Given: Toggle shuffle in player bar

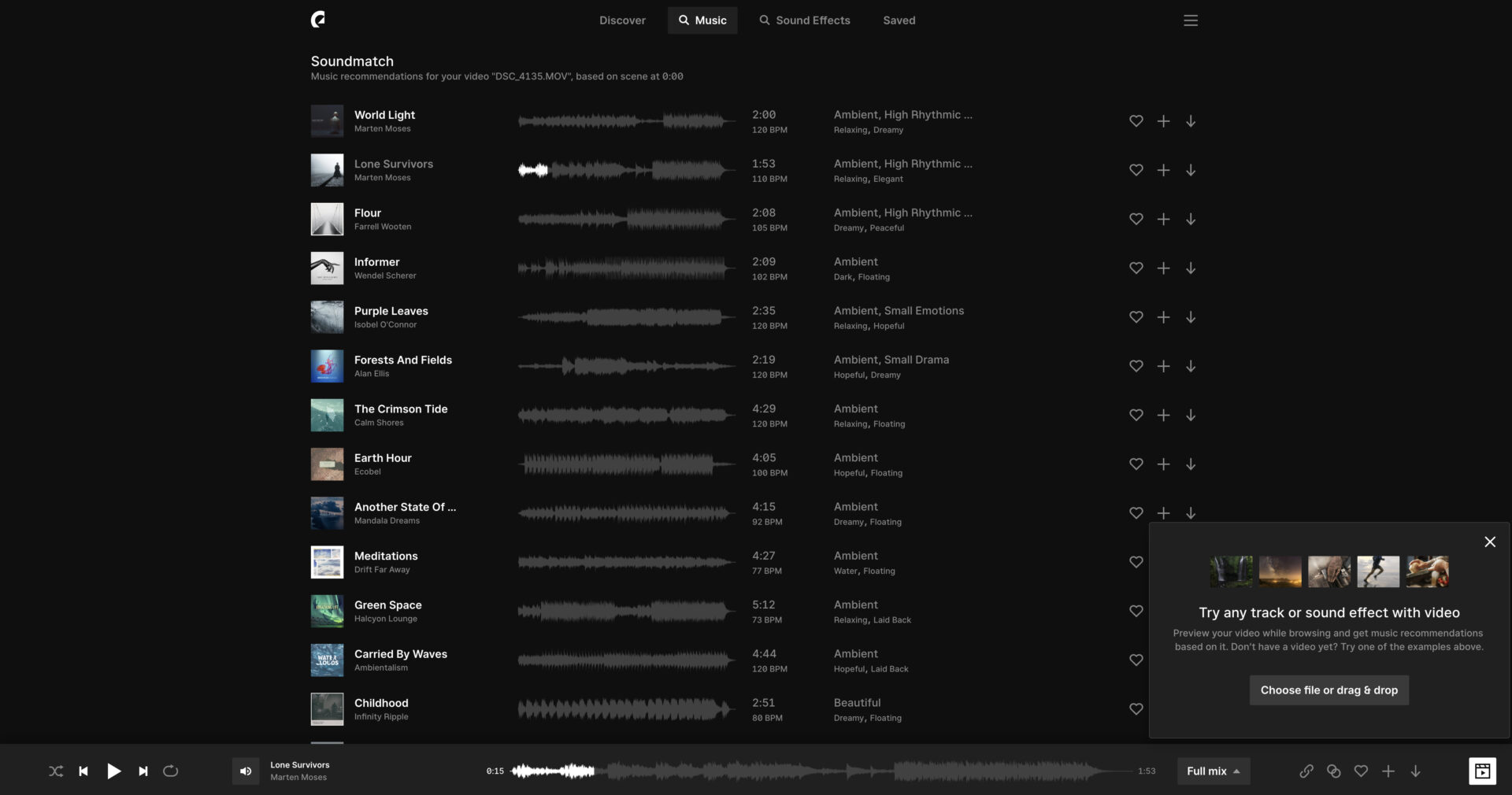Looking at the screenshot, I should (56, 771).
